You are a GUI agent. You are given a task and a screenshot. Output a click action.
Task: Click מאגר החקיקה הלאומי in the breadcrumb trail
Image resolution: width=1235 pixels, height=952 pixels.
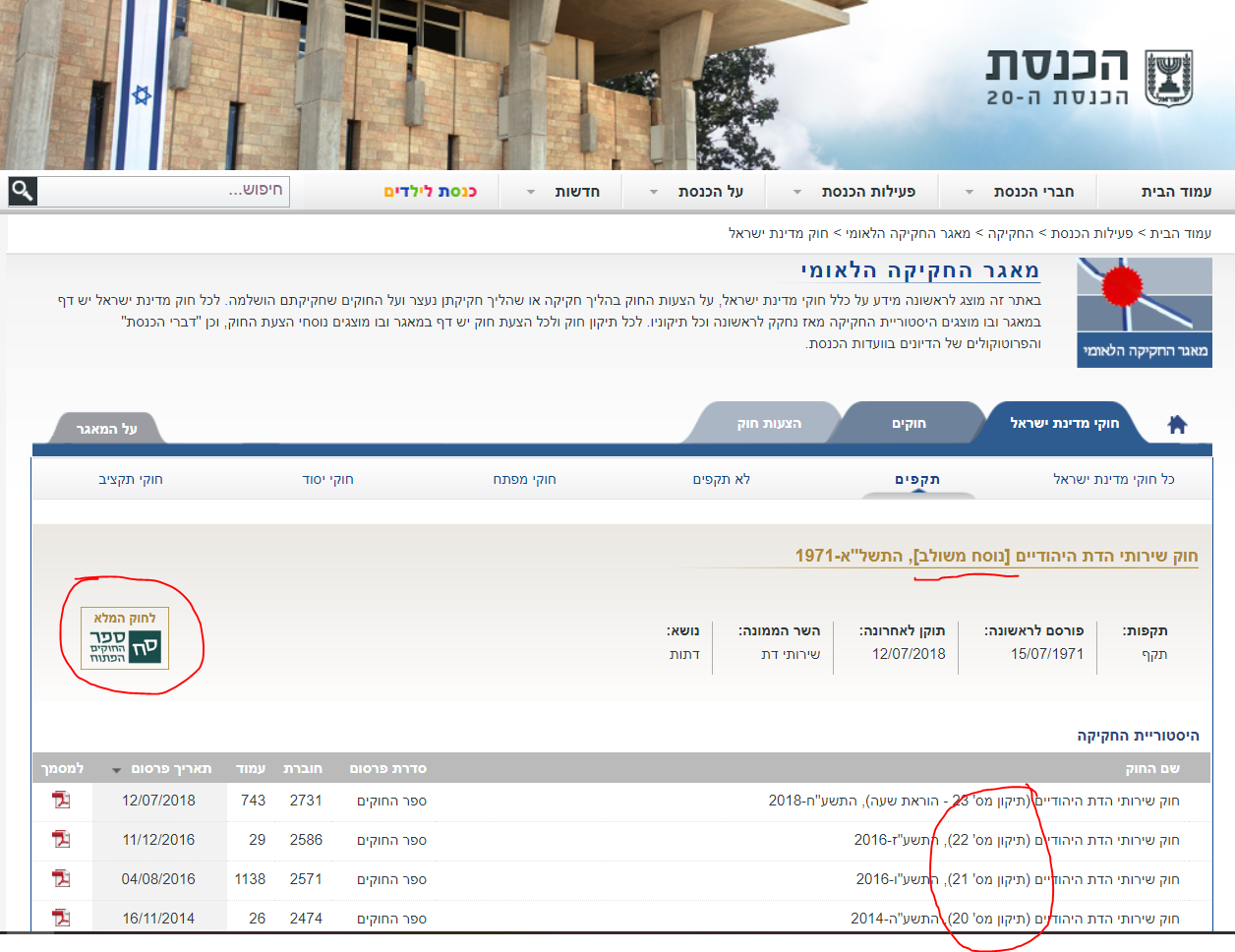(x=909, y=233)
